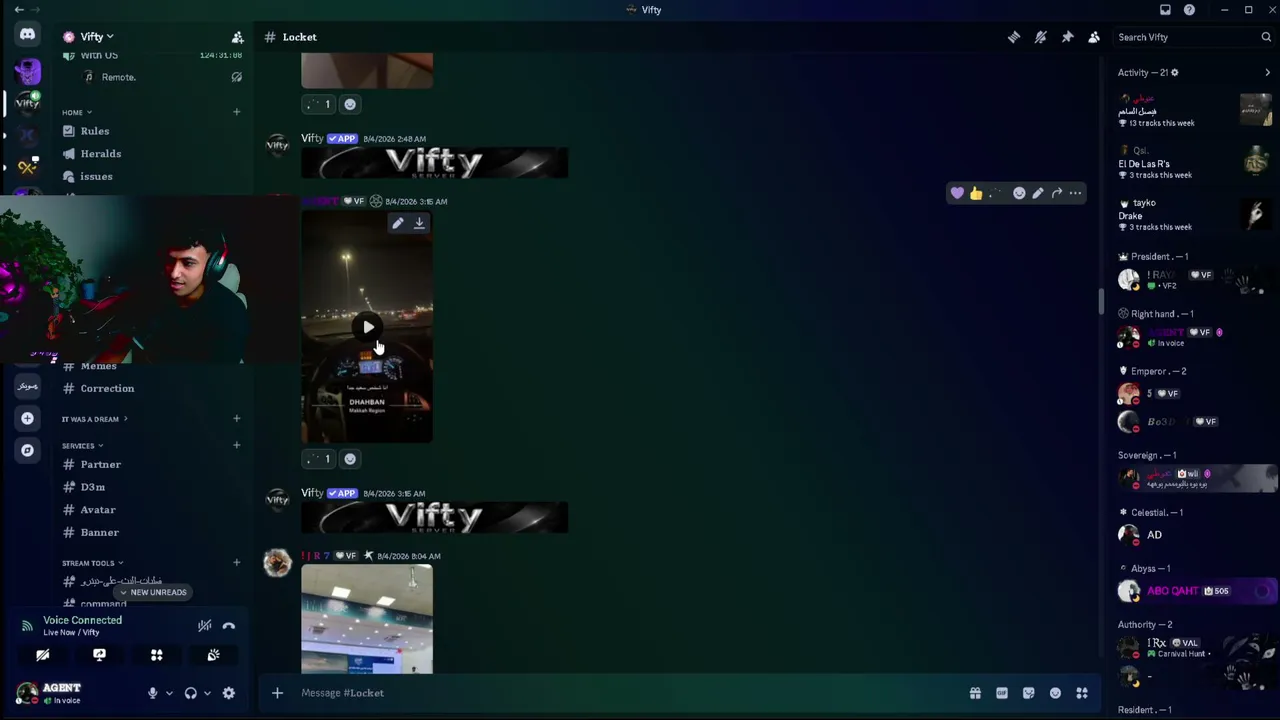
Task: Open input device options arrow
Action: (x=169, y=693)
